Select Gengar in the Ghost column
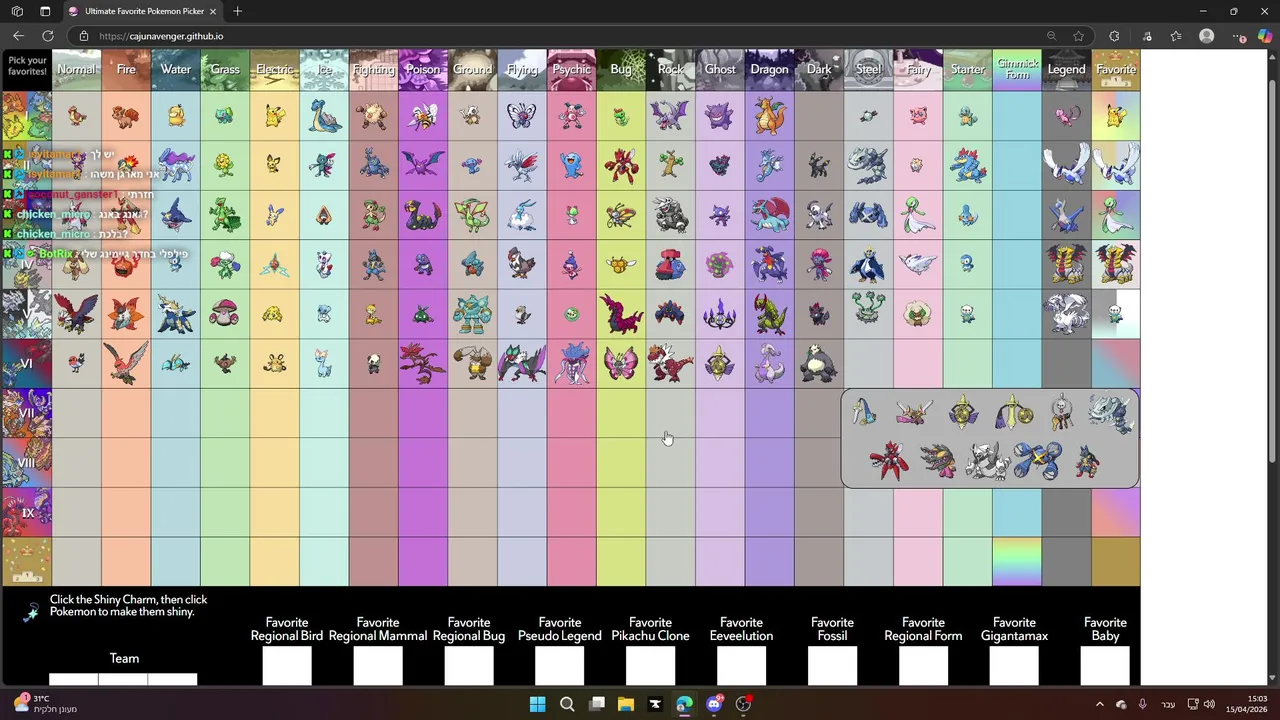The height and width of the screenshot is (720, 1280). (720, 116)
